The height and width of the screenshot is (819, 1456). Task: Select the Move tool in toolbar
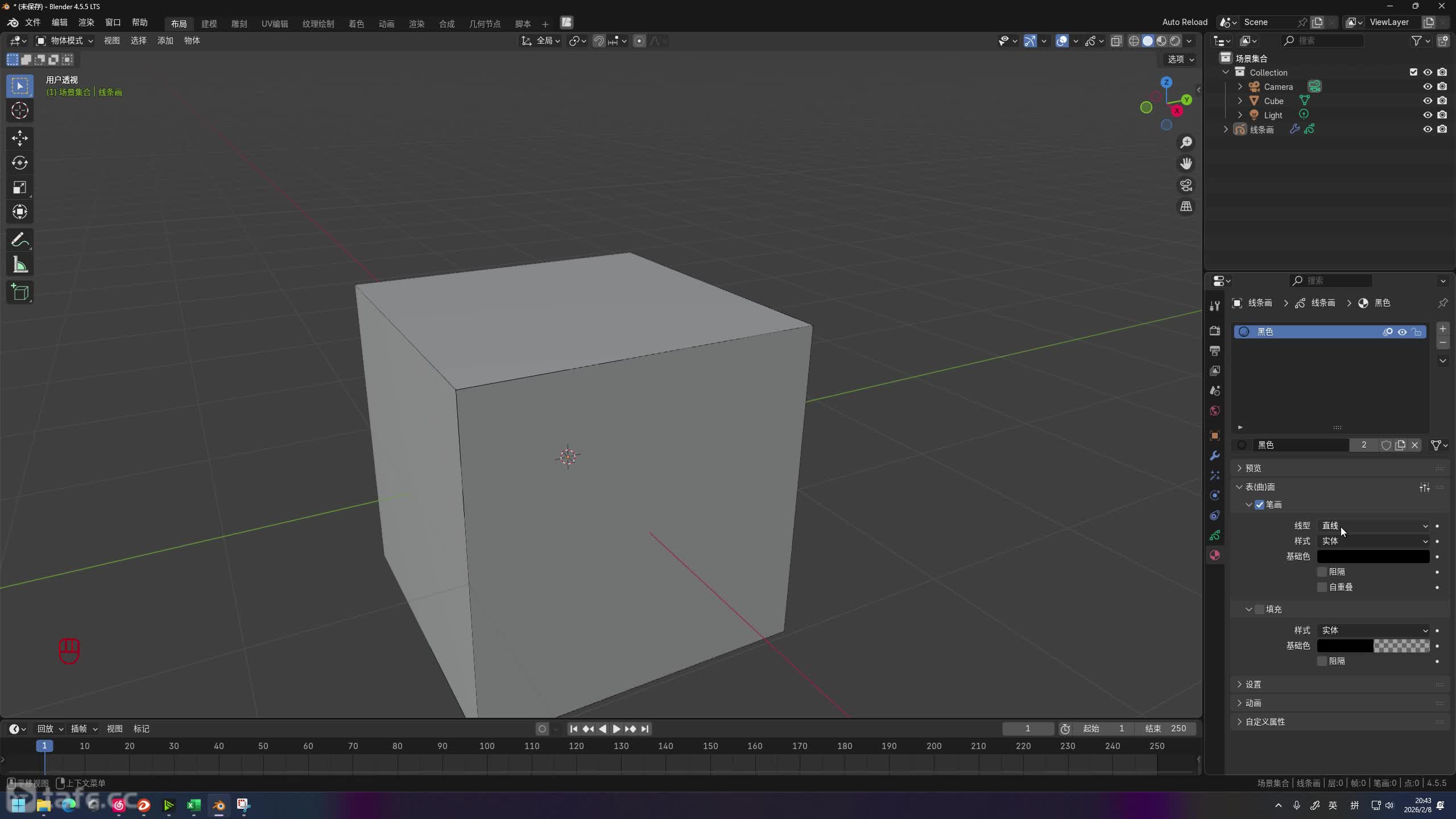click(x=20, y=138)
